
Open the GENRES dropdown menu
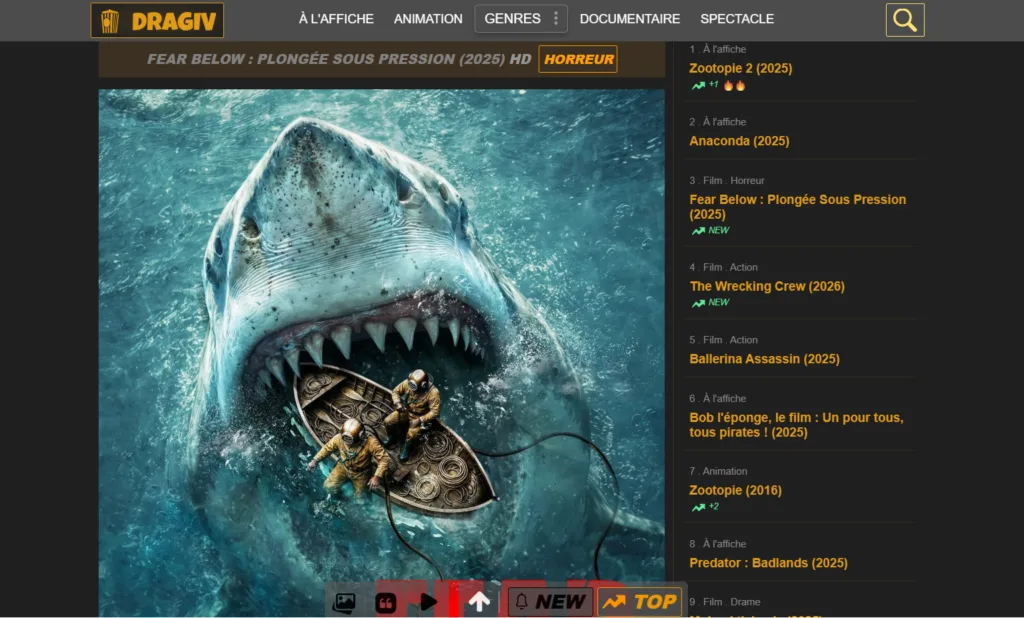(511, 18)
